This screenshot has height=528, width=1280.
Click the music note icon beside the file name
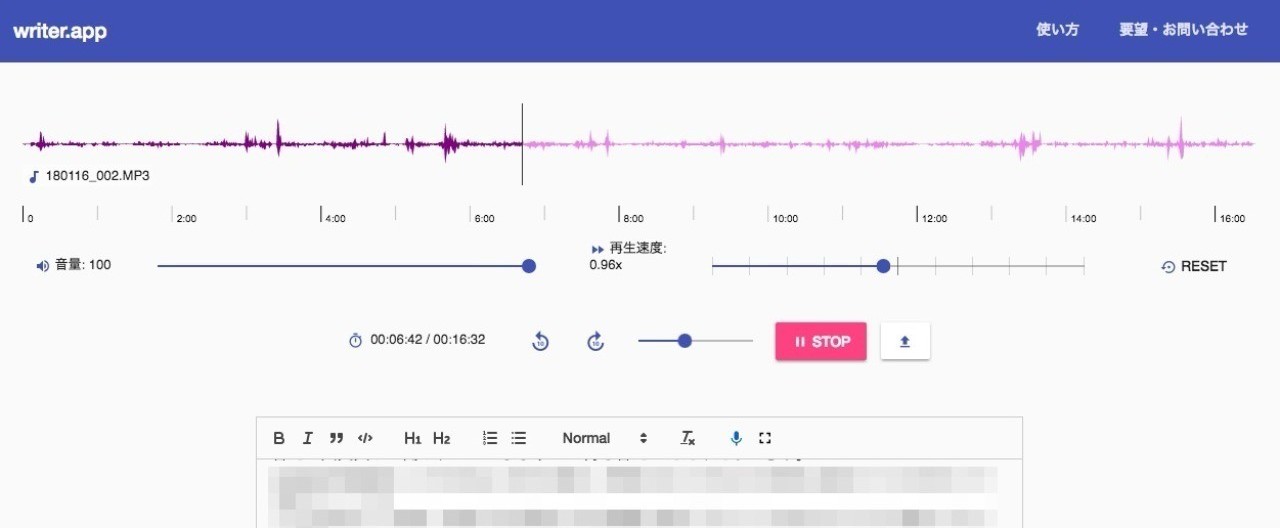(33, 176)
